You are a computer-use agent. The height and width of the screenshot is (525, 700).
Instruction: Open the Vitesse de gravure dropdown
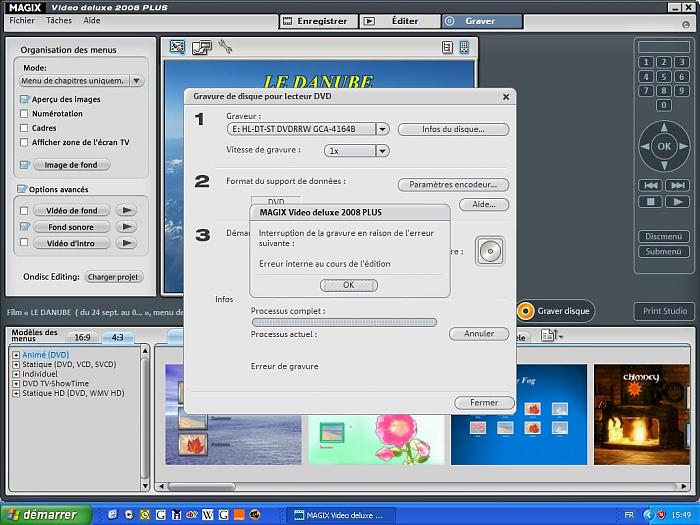[x=382, y=151]
